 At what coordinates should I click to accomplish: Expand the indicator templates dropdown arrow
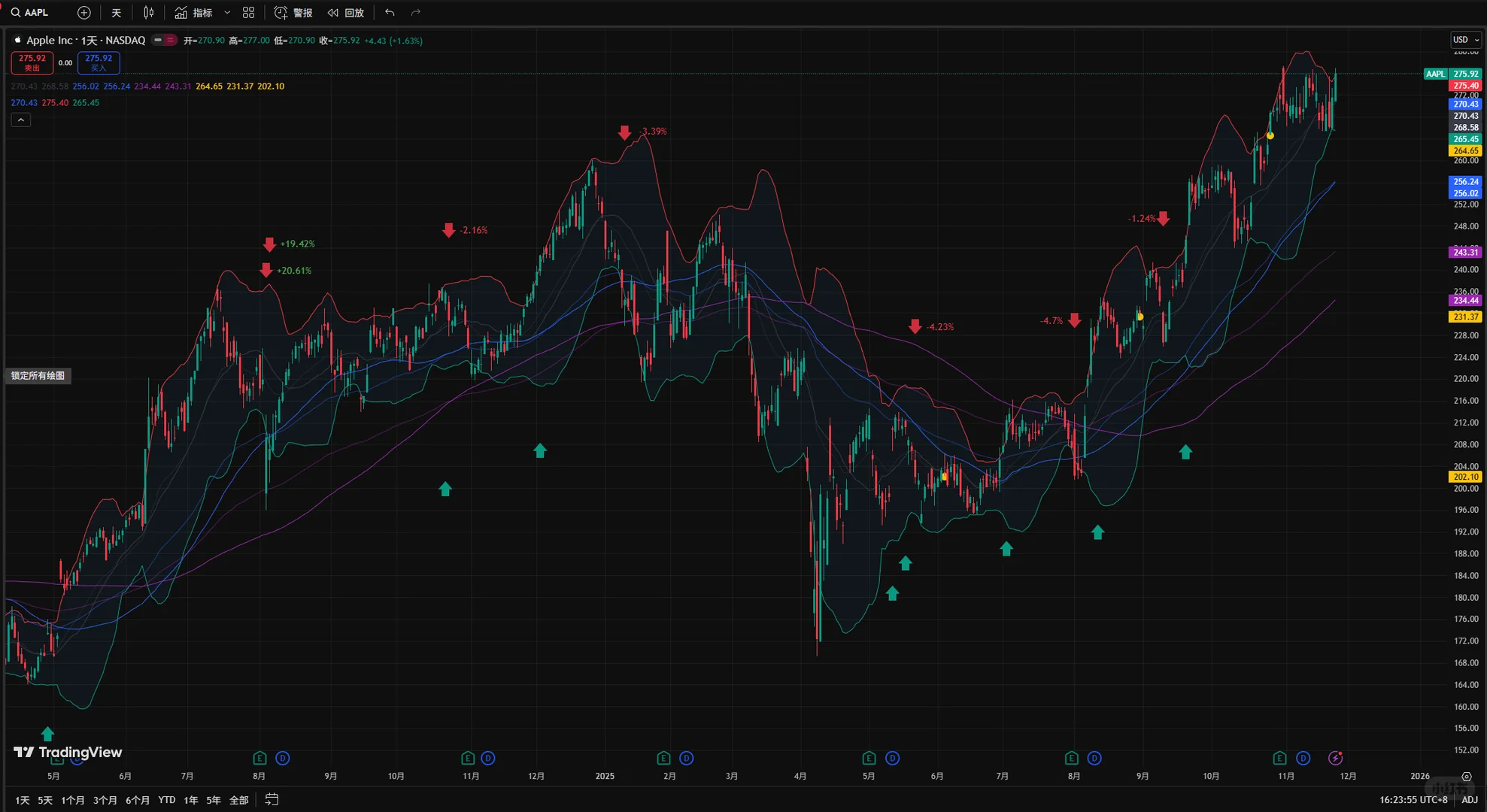click(x=227, y=13)
